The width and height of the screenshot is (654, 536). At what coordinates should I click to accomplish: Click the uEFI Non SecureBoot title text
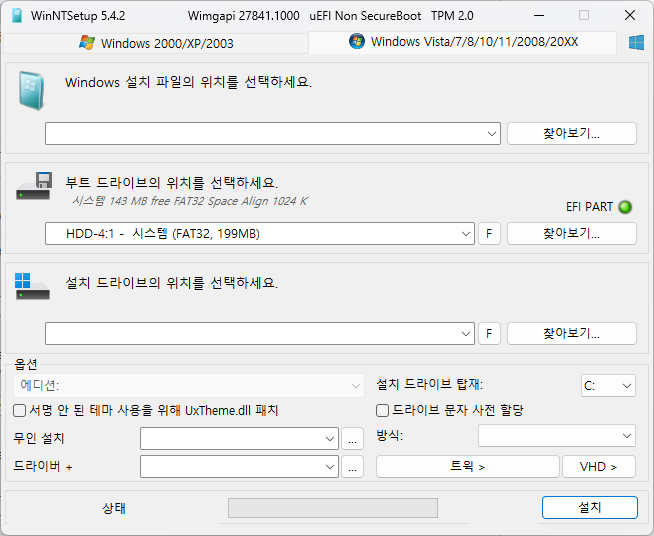pyautogui.click(x=365, y=16)
